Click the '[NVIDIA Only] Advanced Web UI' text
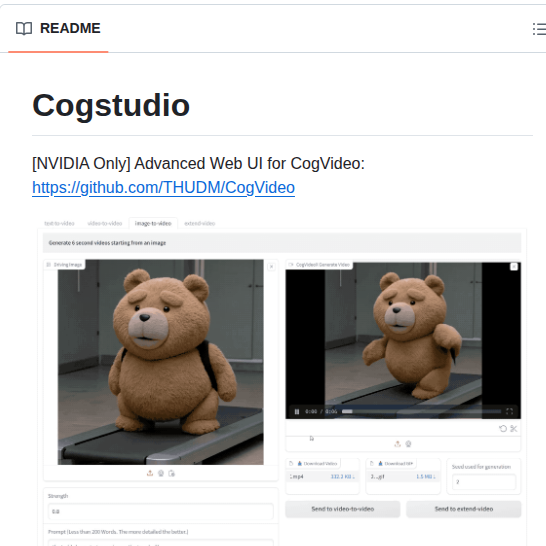 [198, 164]
